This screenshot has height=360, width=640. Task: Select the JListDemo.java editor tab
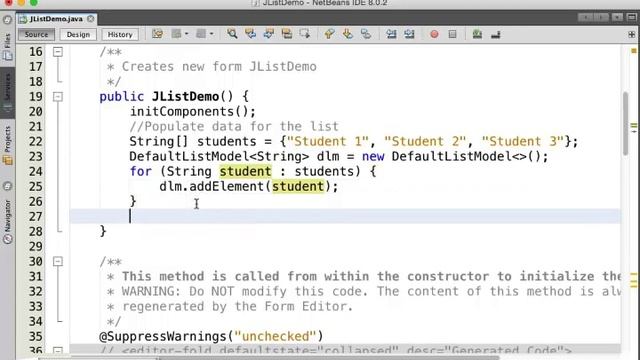tap(56, 19)
